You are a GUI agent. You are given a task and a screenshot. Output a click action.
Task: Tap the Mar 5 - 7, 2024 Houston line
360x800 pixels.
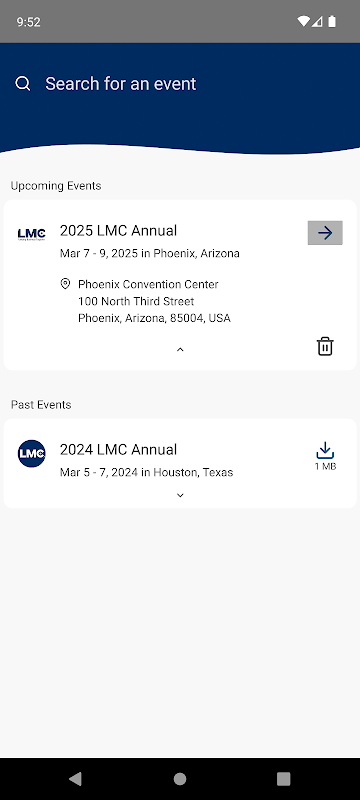coord(146,472)
